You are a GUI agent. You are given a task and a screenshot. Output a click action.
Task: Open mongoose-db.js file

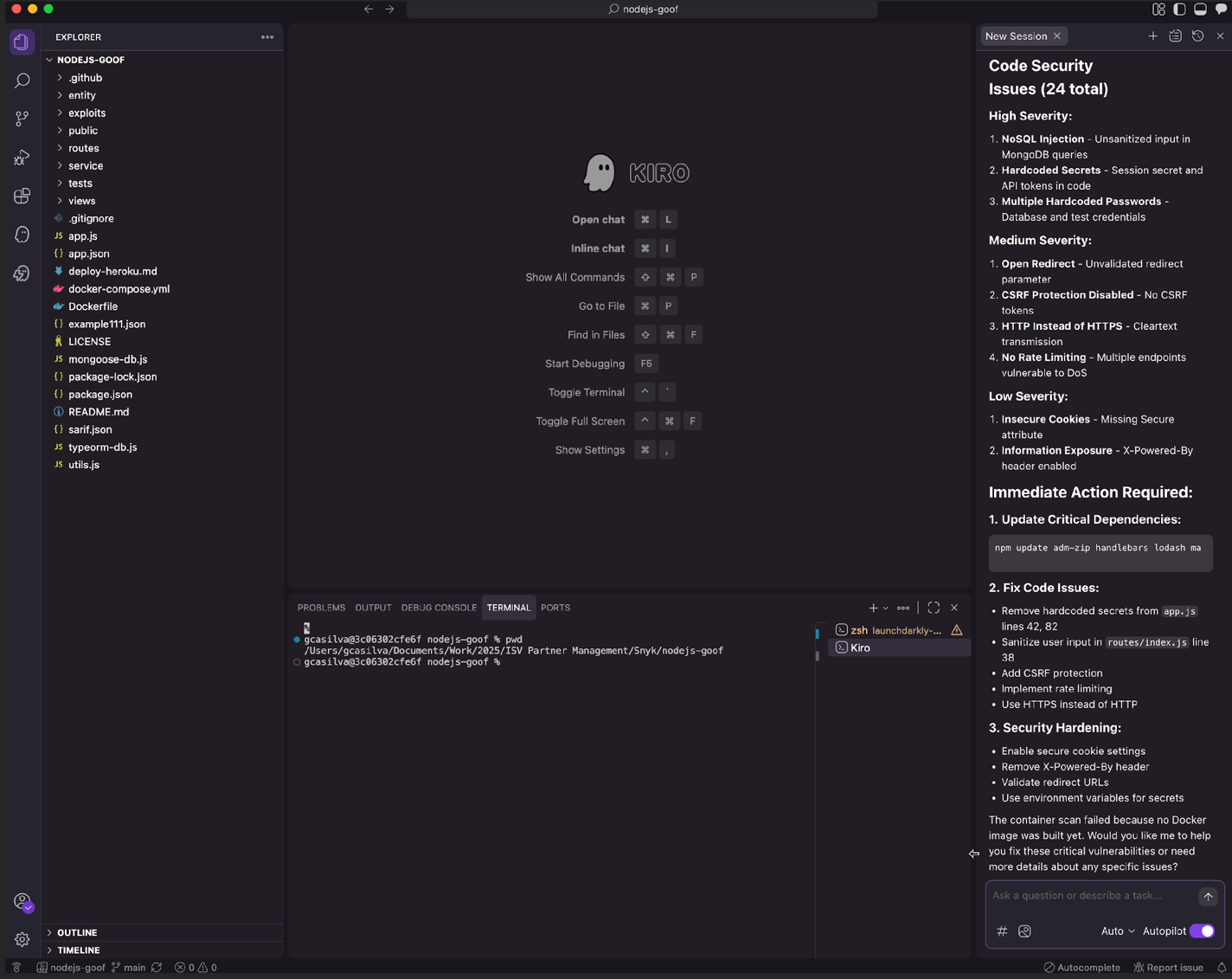[x=164, y=359]
